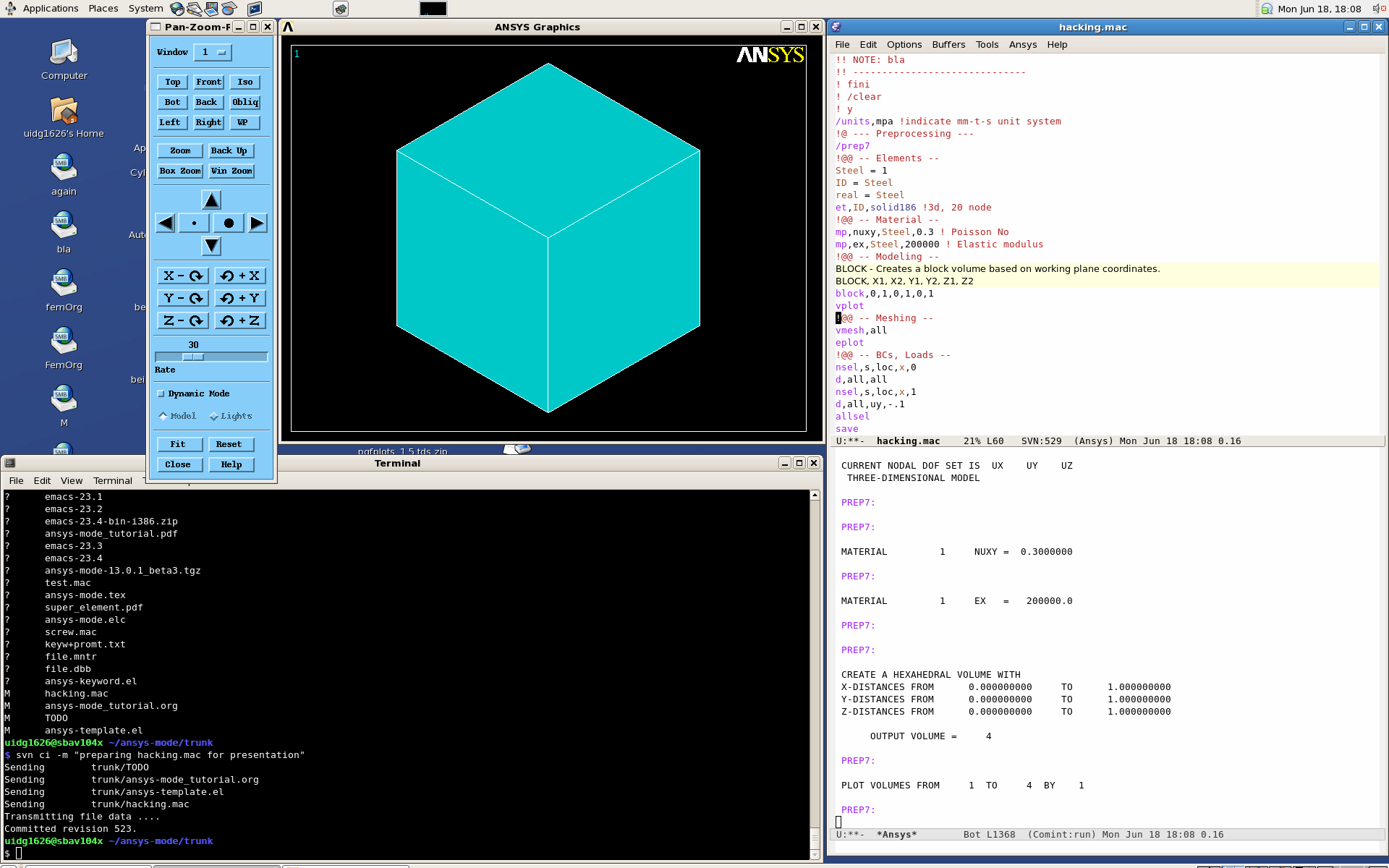Enable the Dynamic Mode checkbox
1389x868 pixels.
(x=161, y=394)
